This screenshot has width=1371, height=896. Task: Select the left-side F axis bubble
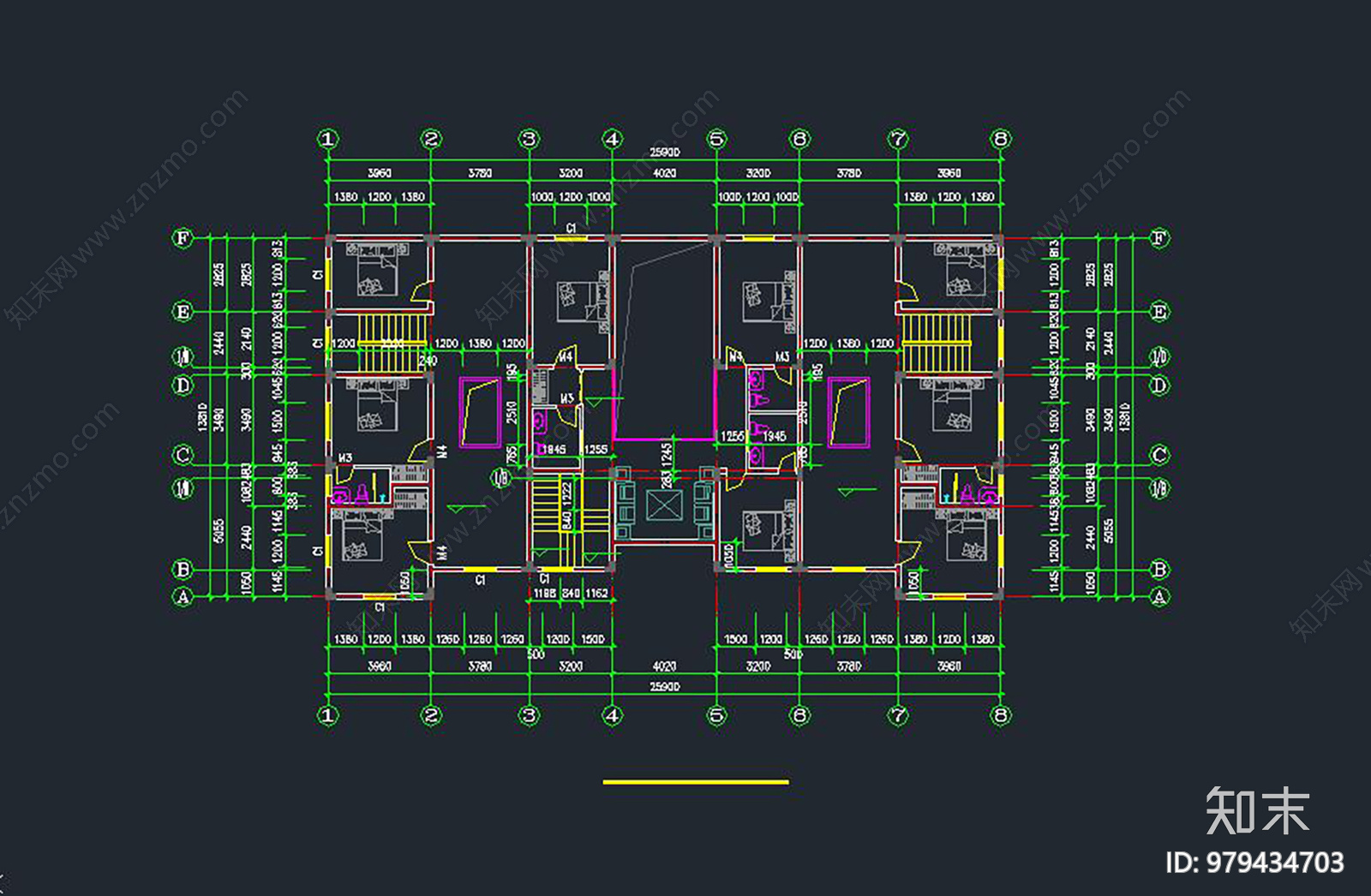pyautogui.click(x=183, y=238)
